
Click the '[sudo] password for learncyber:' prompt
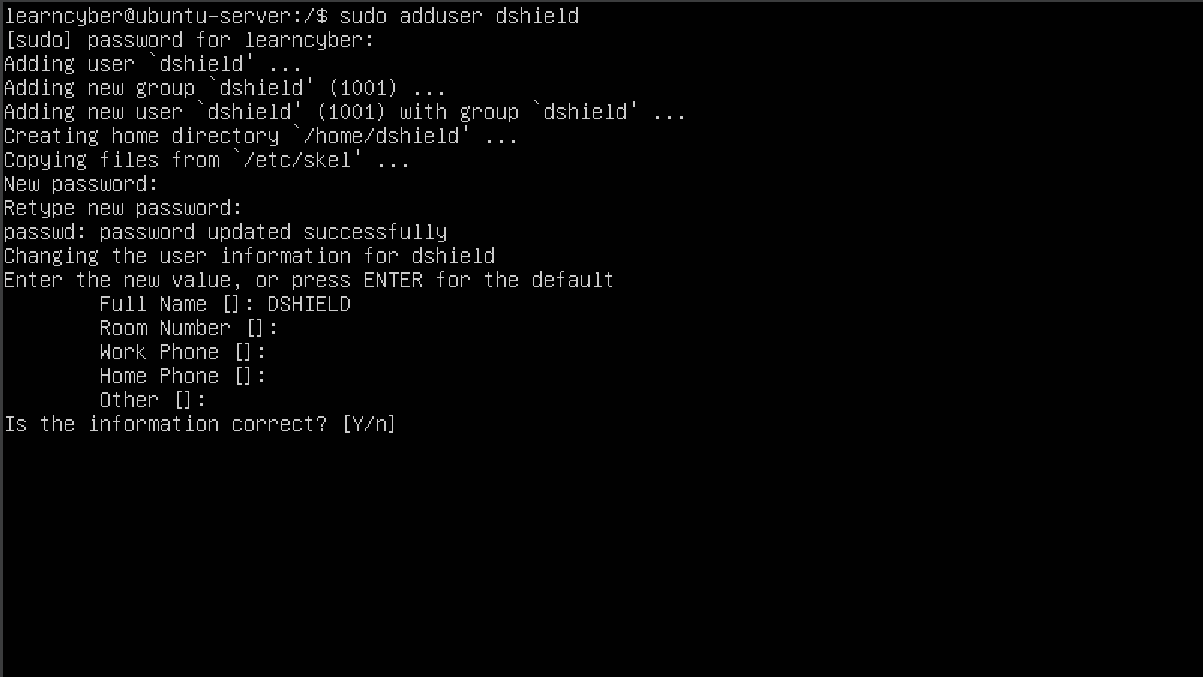click(x=189, y=40)
